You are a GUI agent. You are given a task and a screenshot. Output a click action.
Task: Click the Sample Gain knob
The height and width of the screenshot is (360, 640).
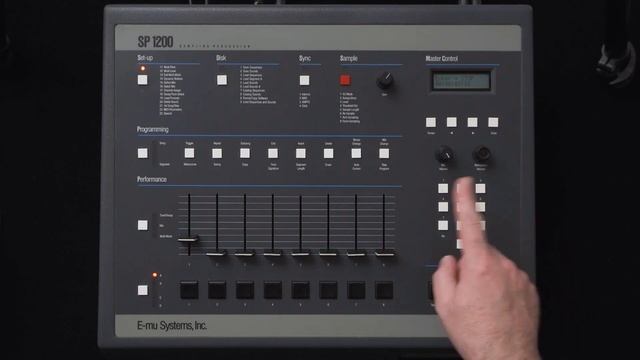click(x=385, y=81)
